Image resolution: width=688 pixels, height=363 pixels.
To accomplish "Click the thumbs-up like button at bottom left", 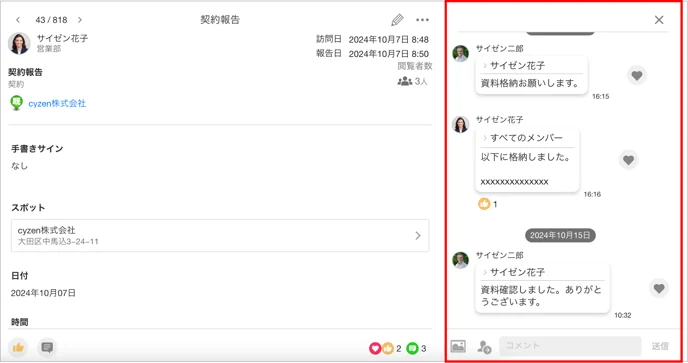I will click(18, 348).
